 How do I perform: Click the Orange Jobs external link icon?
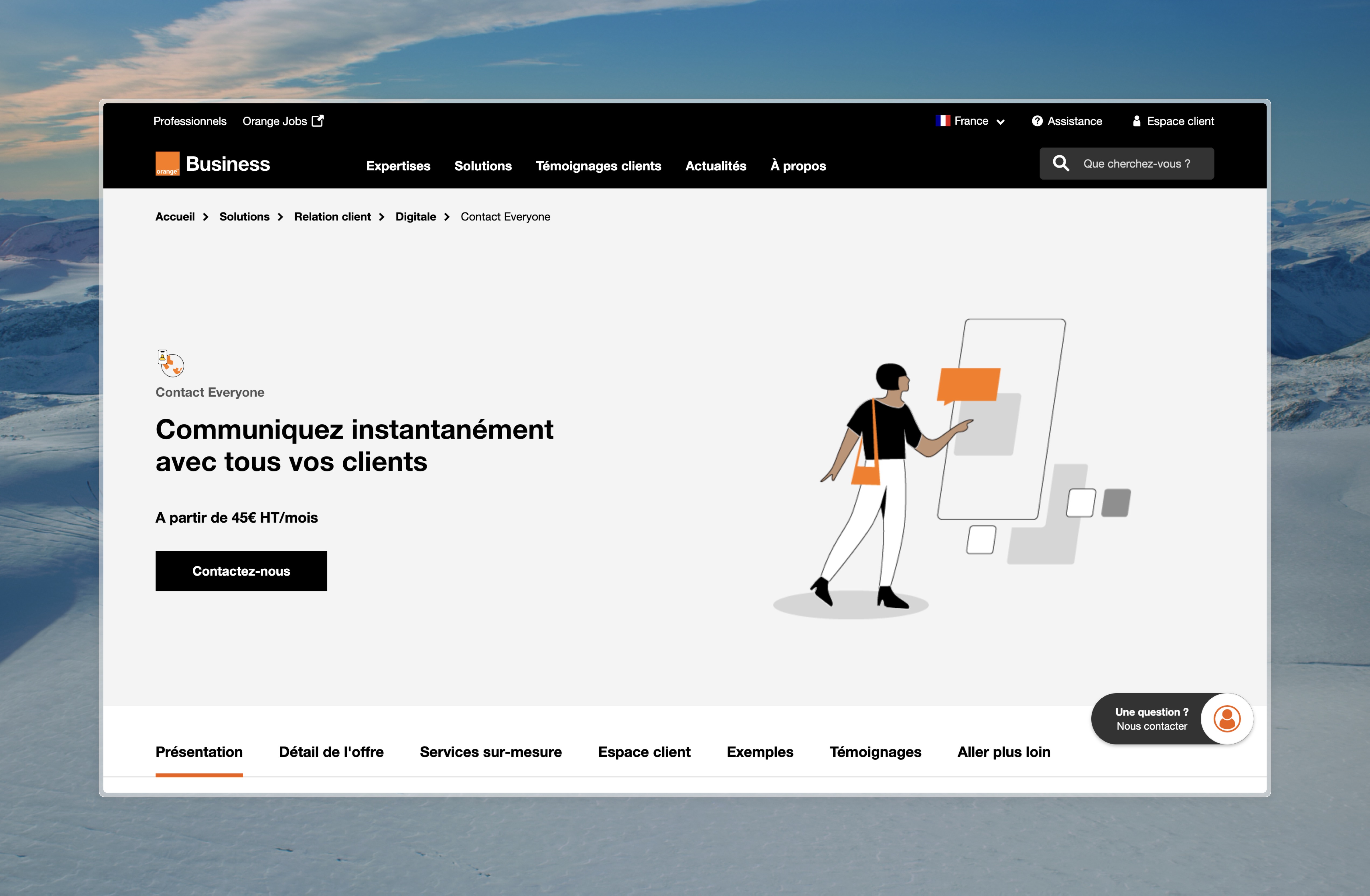coord(317,121)
